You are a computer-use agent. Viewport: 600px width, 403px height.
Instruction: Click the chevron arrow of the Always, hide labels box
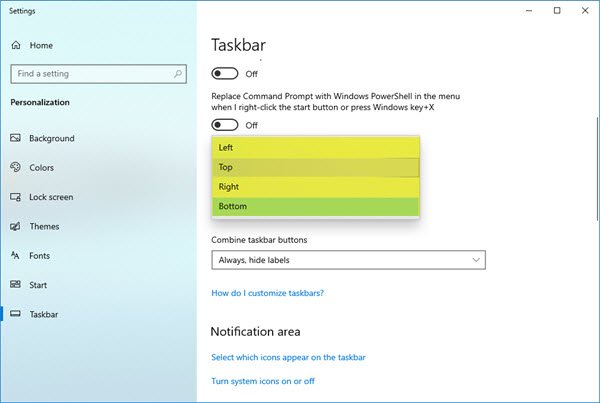coord(476,260)
